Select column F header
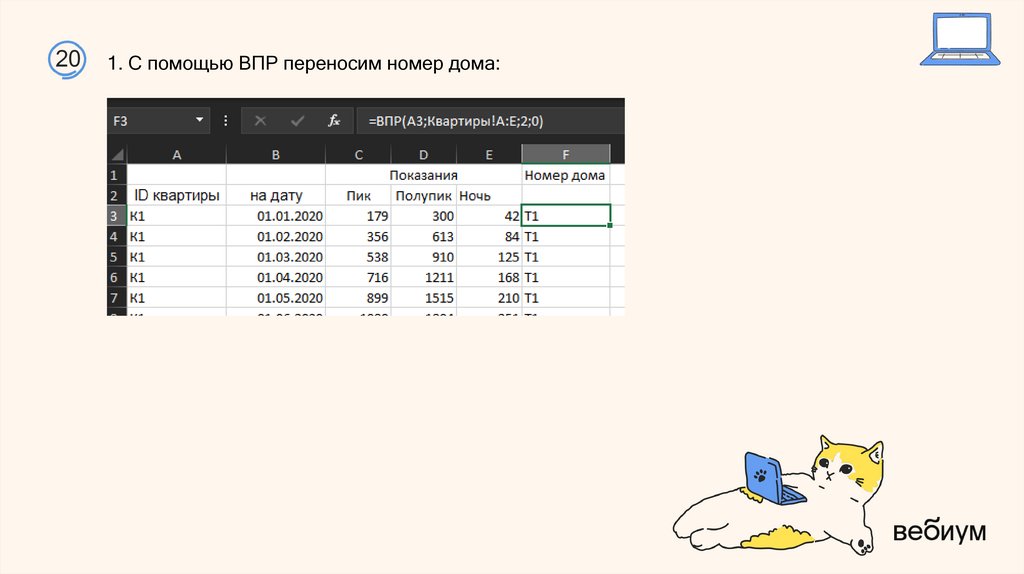This screenshot has width=1024, height=574. 566,155
